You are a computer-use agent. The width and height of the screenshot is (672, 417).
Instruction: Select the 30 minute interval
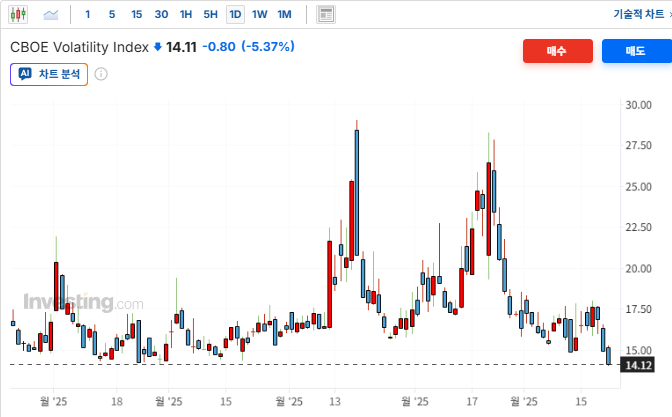pos(161,15)
